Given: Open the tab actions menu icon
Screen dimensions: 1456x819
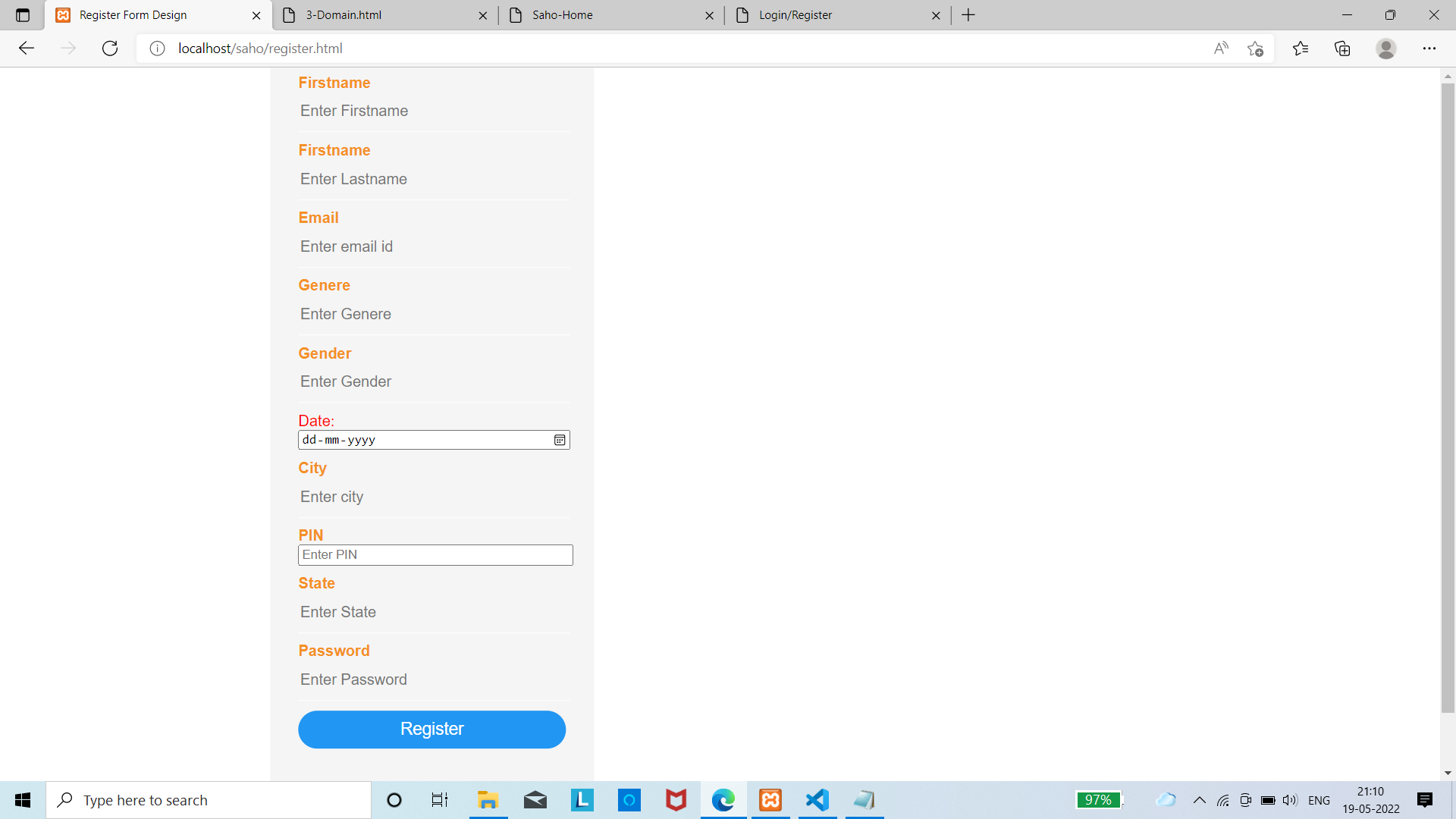Looking at the screenshot, I should [23, 15].
